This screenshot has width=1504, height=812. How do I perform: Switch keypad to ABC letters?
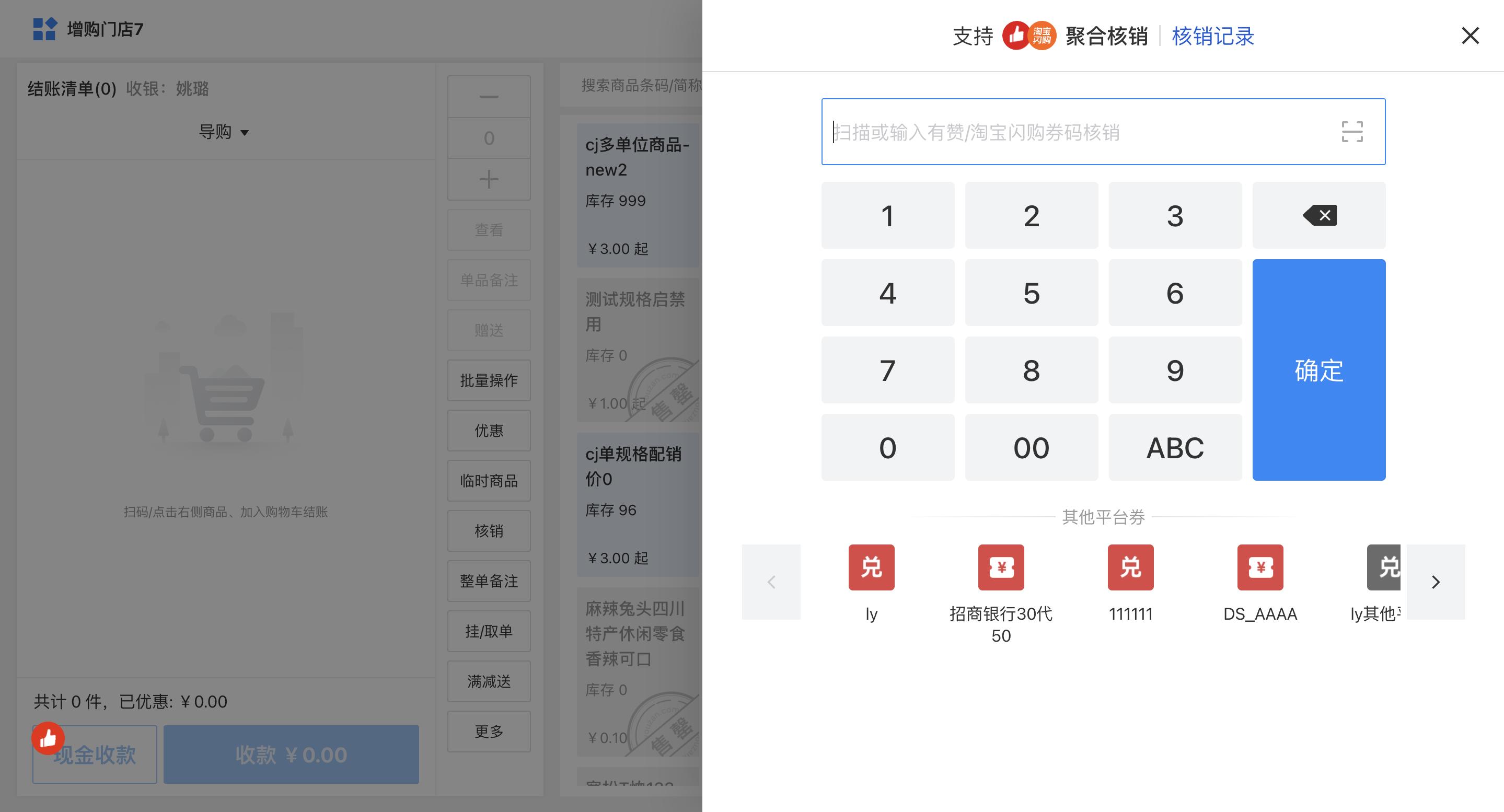[1175, 448]
